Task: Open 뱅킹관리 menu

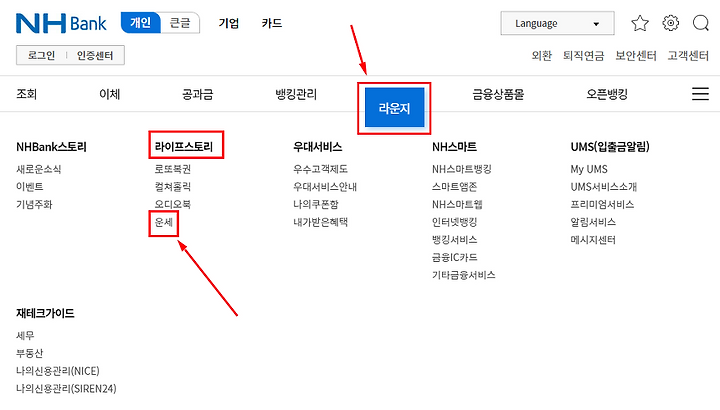Action: (x=296, y=94)
